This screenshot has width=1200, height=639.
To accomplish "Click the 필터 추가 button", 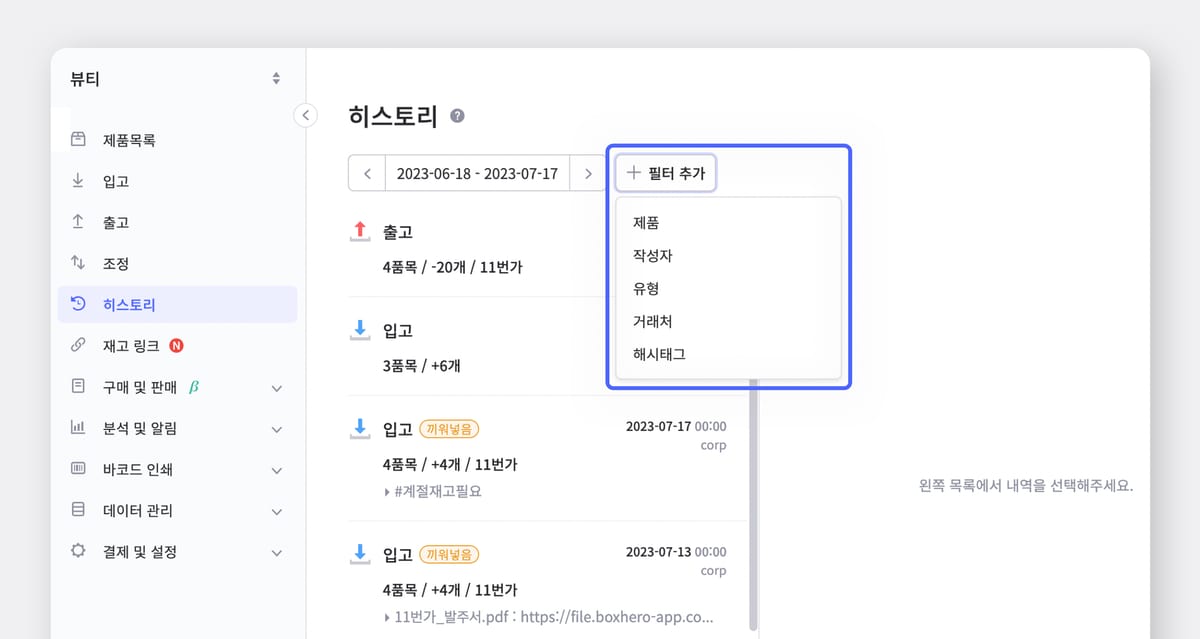I will [x=666, y=172].
